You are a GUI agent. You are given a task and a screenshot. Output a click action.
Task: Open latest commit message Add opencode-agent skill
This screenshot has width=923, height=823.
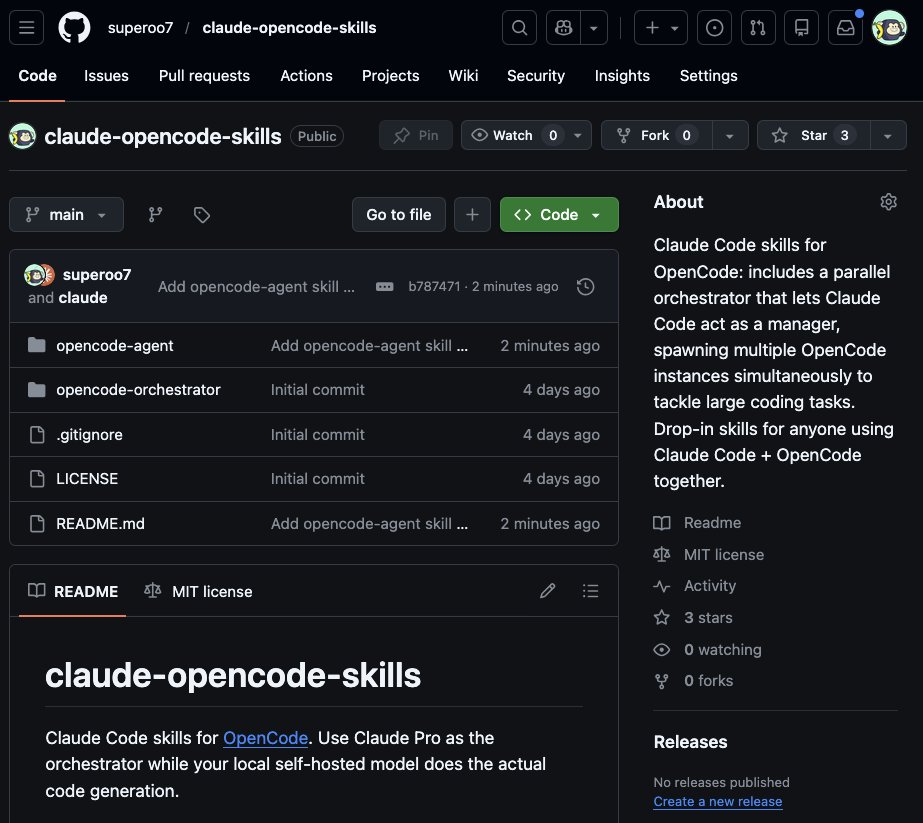coord(256,287)
